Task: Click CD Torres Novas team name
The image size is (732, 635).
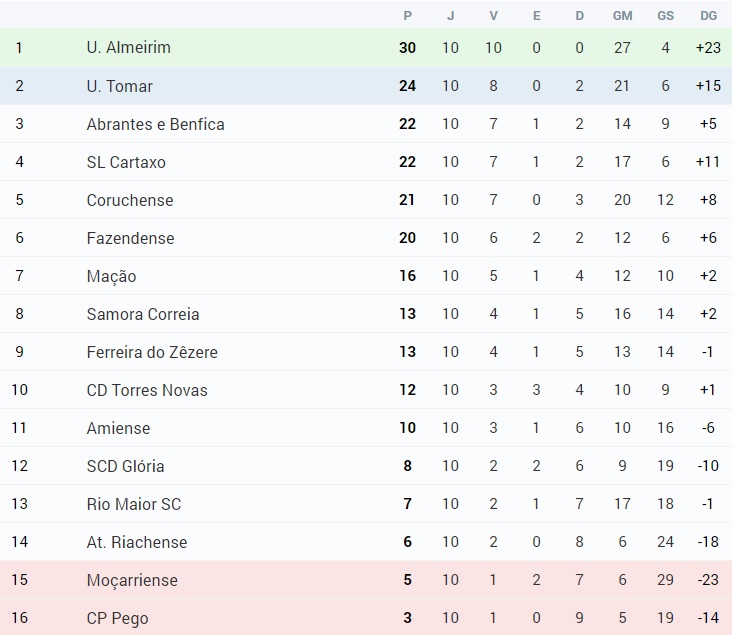Action: (147, 390)
